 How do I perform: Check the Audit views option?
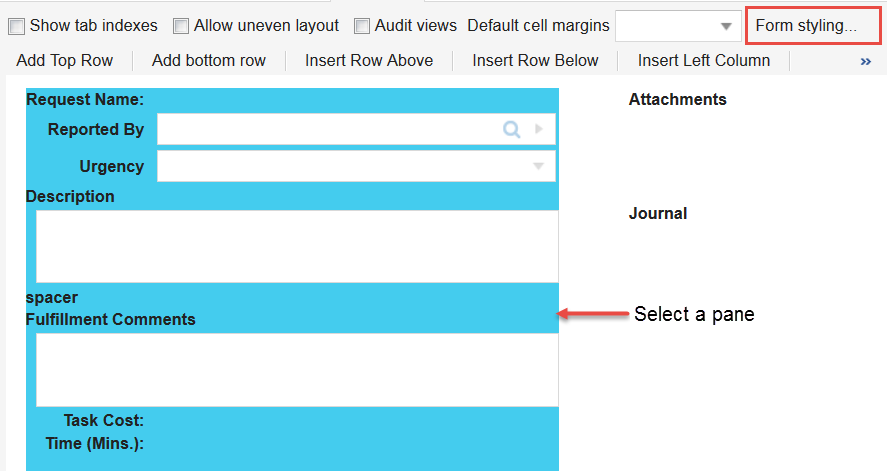click(x=362, y=26)
